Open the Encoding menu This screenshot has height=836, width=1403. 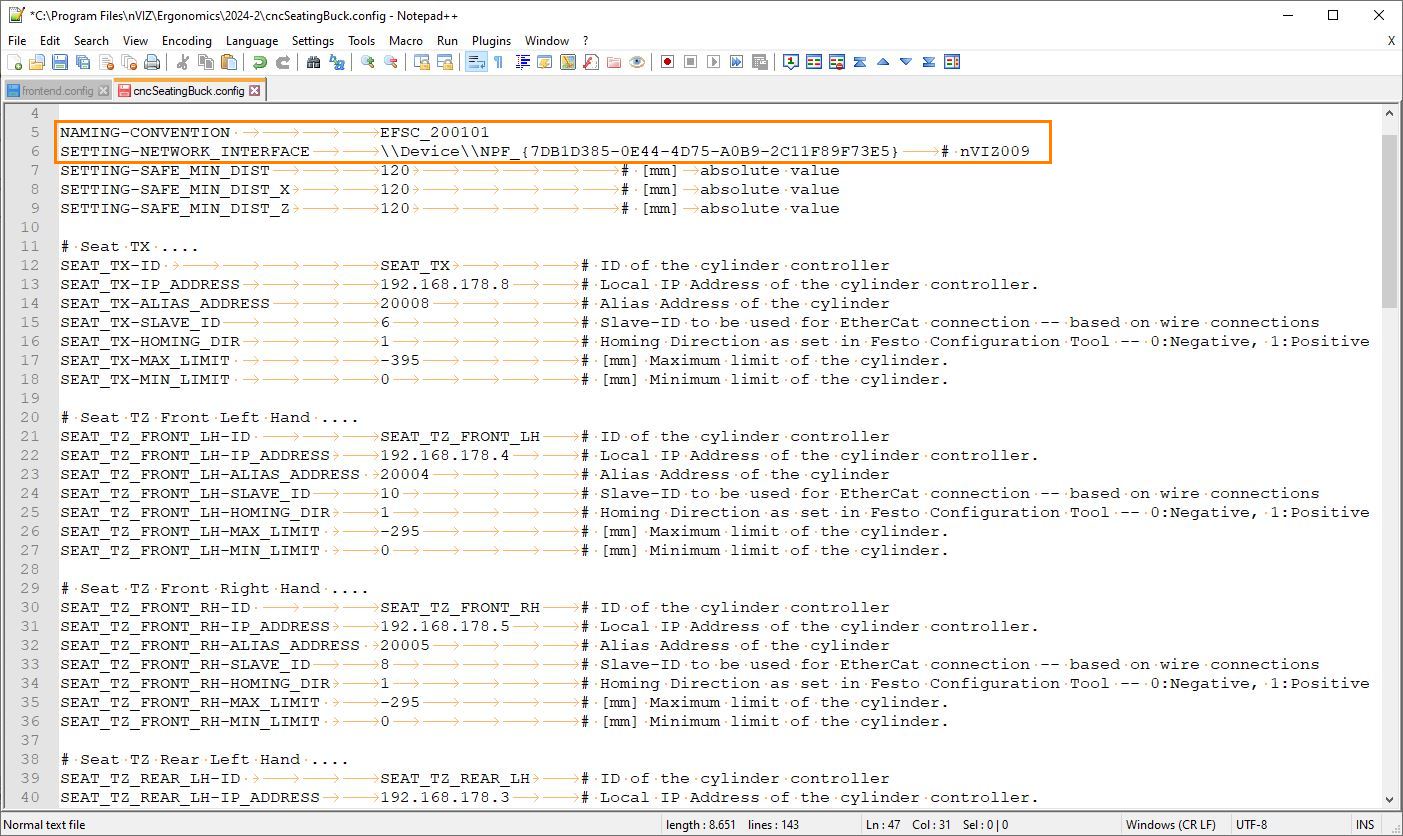point(186,41)
